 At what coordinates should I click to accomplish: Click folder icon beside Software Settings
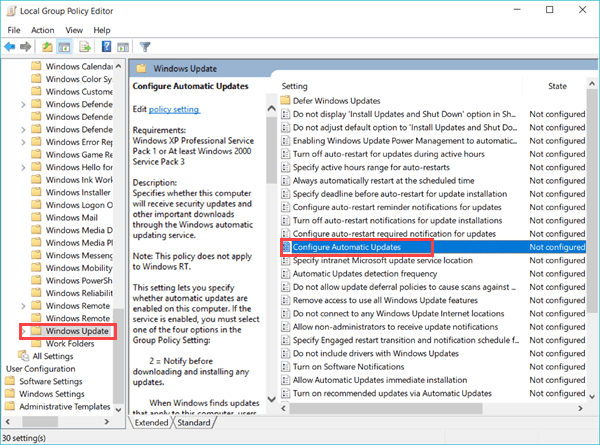coord(10,381)
